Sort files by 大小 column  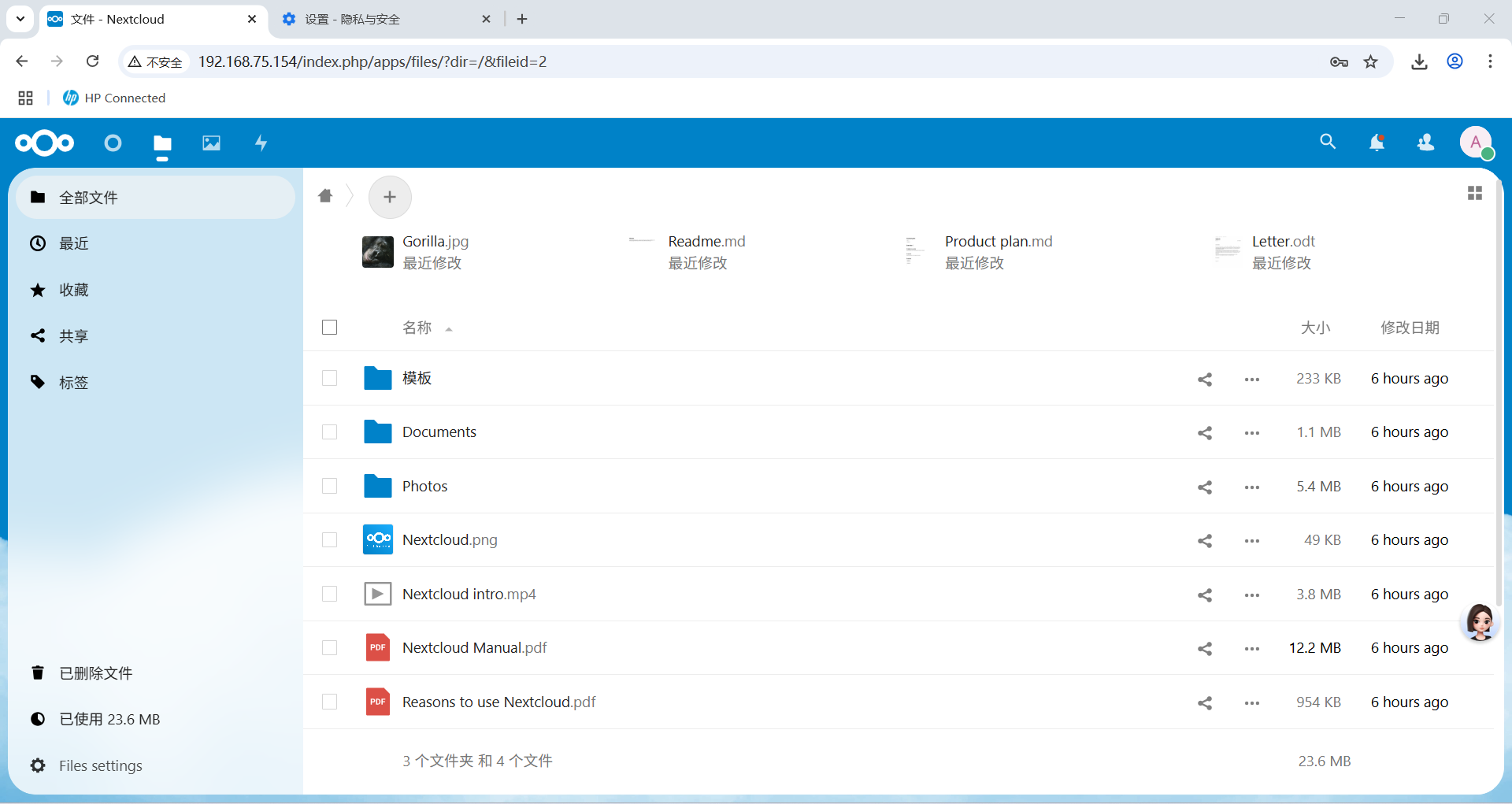pyautogui.click(x=1315, y=328)
